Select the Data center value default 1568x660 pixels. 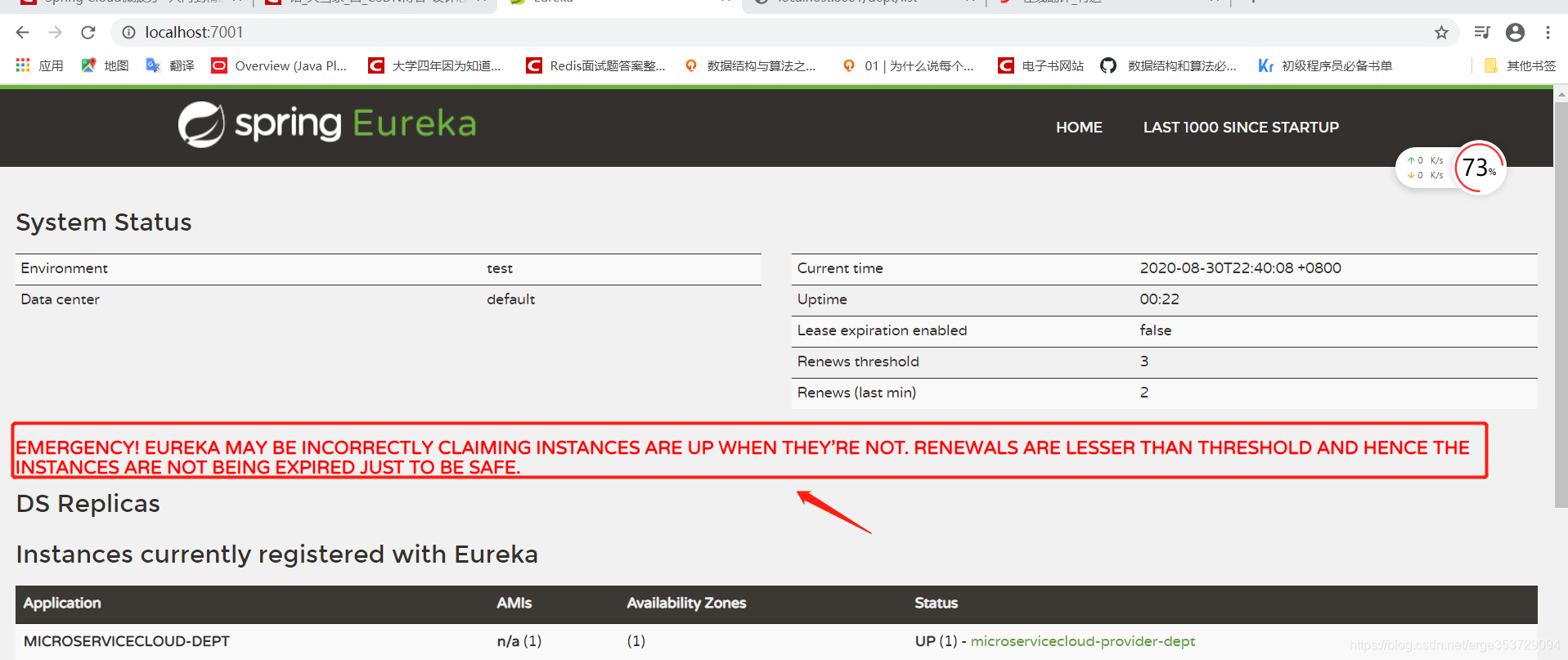[510, 299]
